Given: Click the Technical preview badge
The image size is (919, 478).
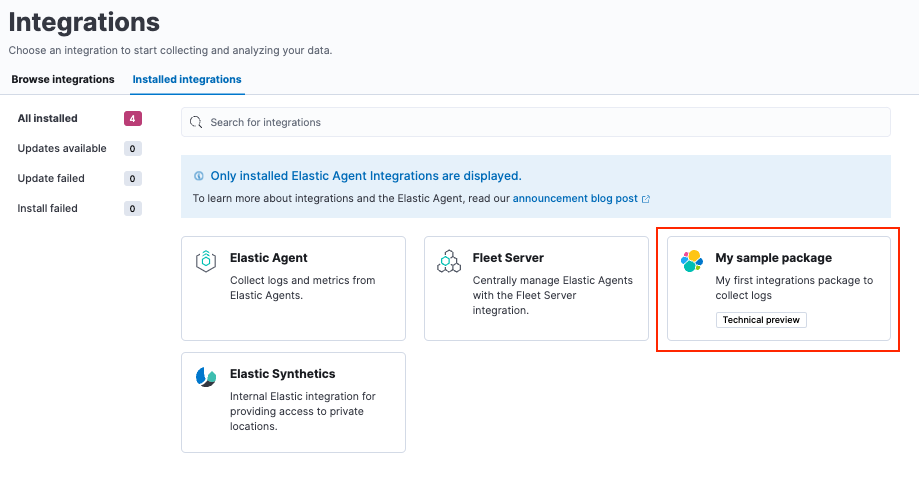Looking at the screenshot, I should click(x=761, y=320).
